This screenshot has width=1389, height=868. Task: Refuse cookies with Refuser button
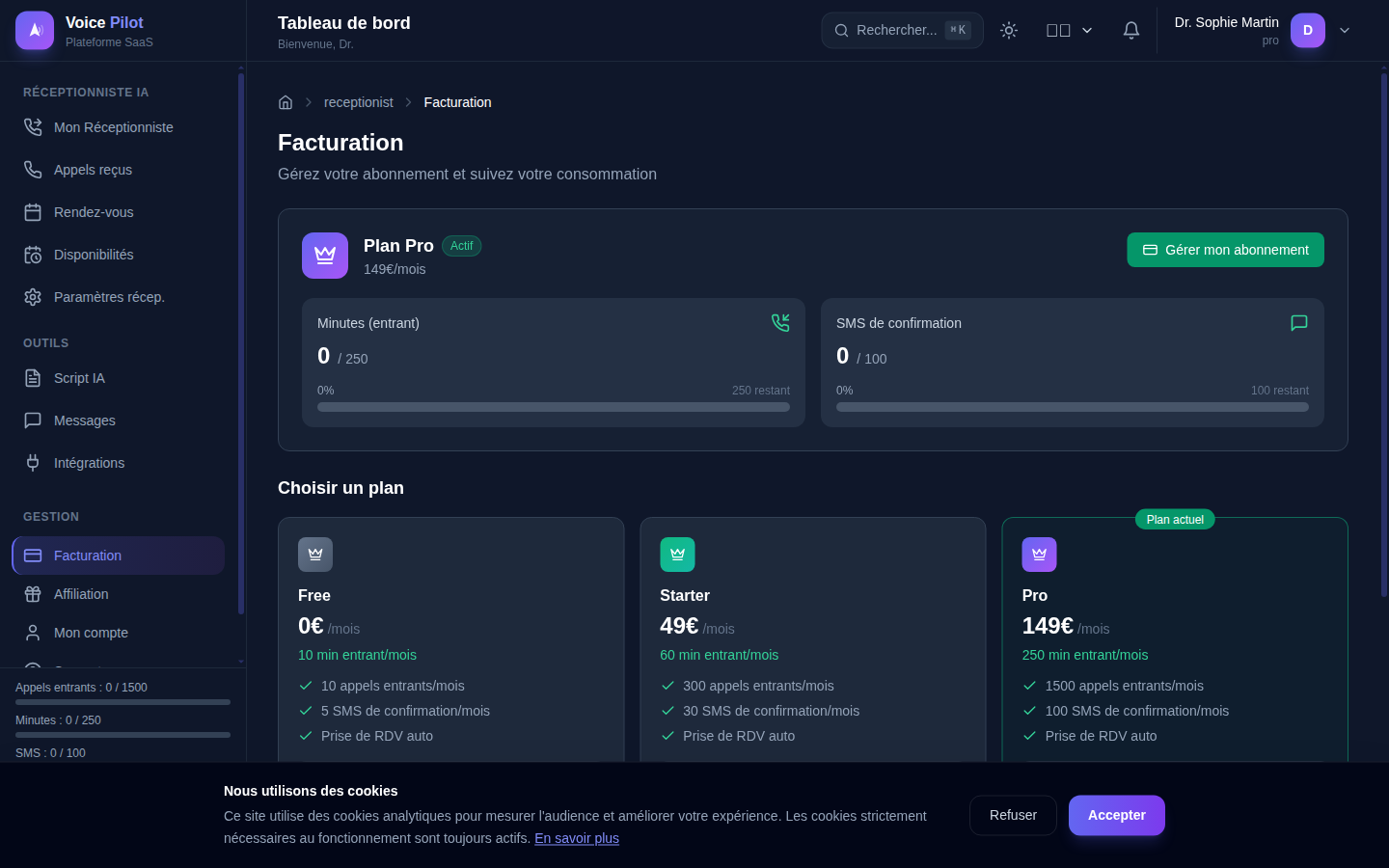click(x=1013, y=815)
